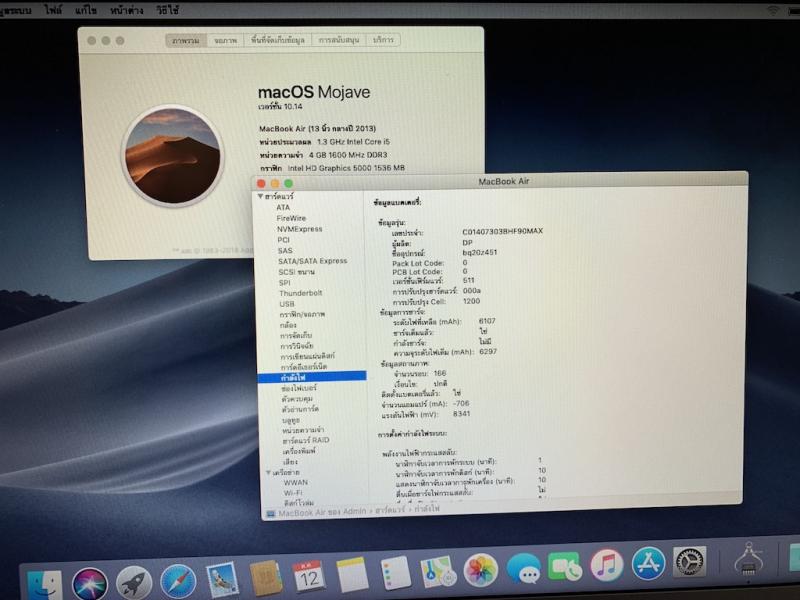Select SAS in the hardware sidebar
Image resolution: width=800 pixels, height=600 pixels.
pos(285,251)
